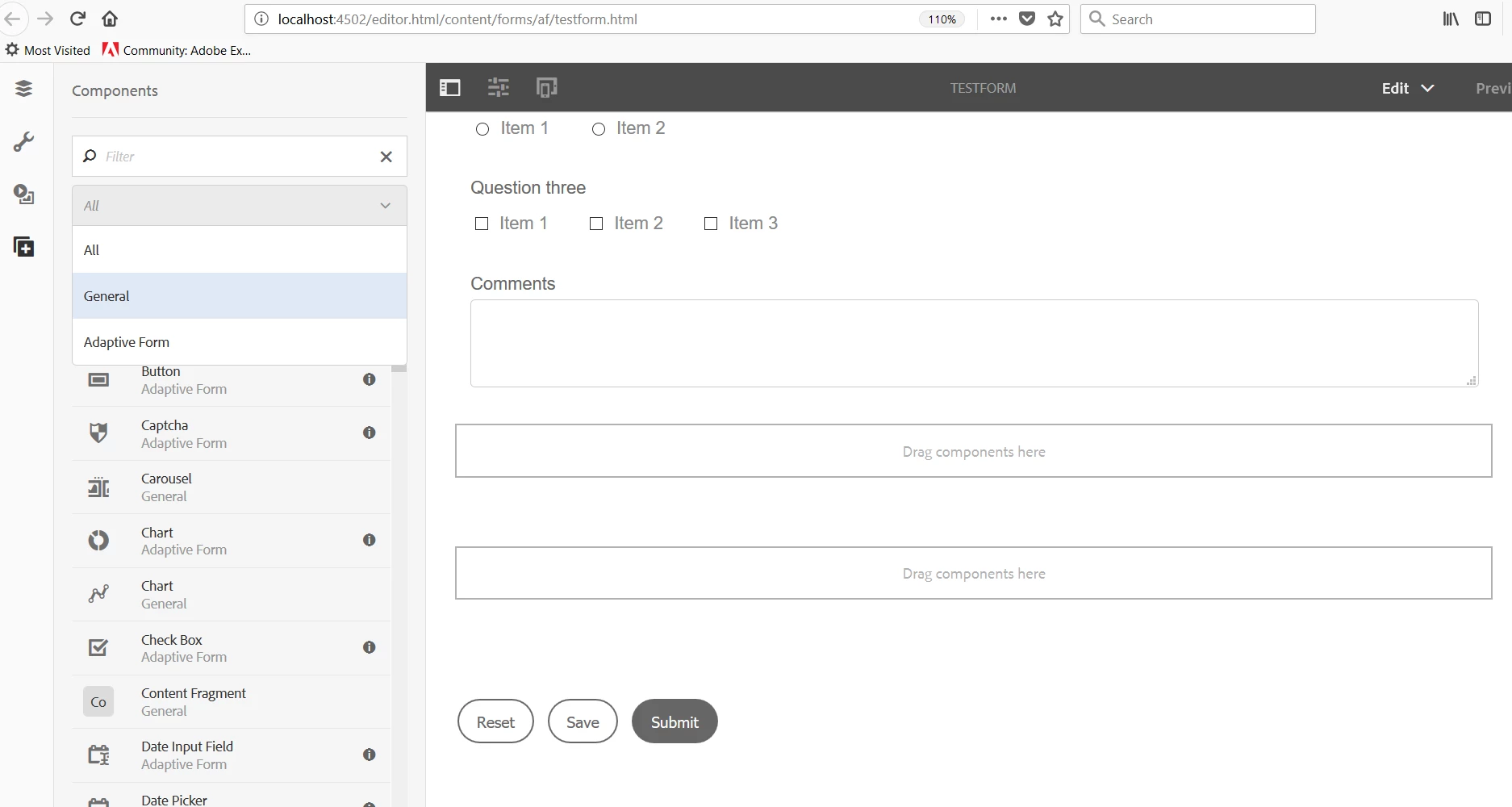
Task: Click the Carousel component icon
Action: click(98, 487)
